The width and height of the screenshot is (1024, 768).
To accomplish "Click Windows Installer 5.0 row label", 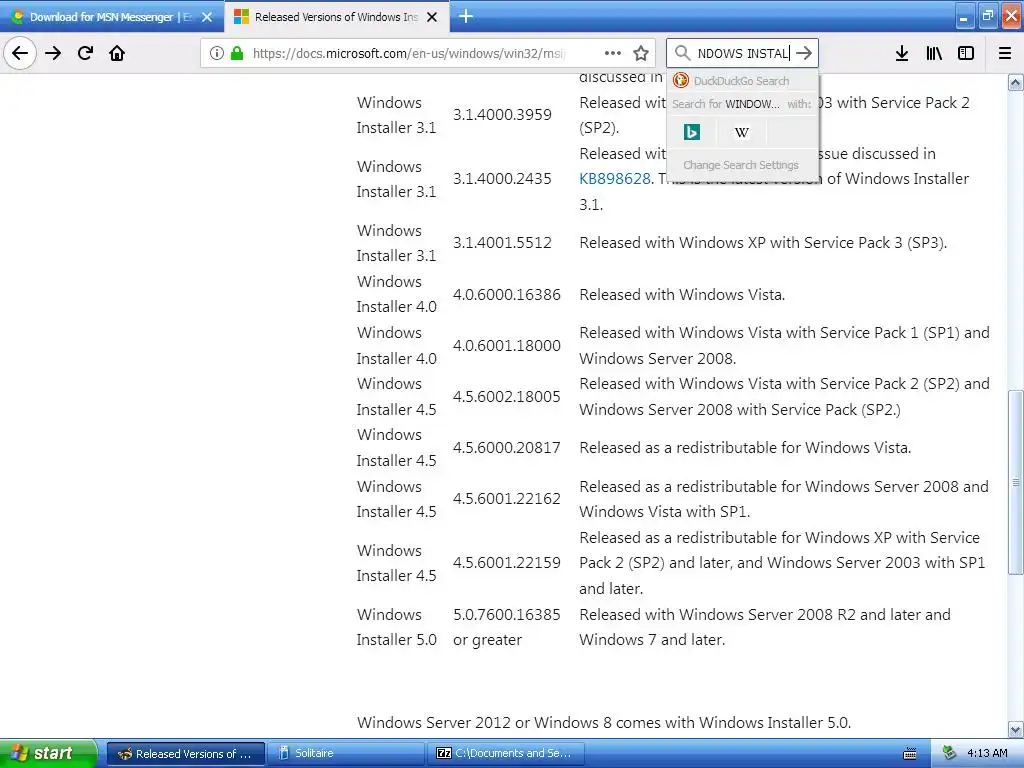I will (396, 627).
